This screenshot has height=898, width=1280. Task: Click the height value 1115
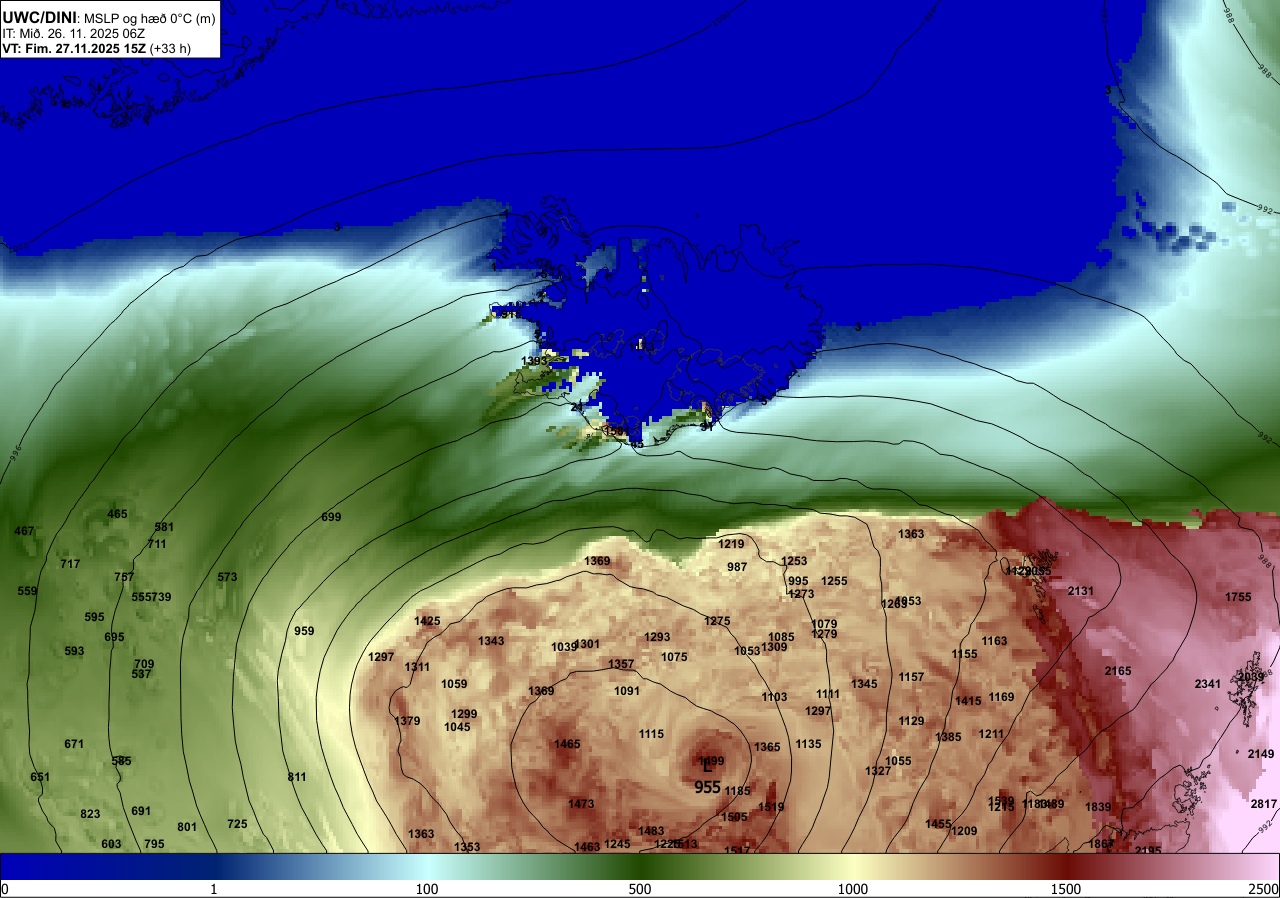(651, 734)
